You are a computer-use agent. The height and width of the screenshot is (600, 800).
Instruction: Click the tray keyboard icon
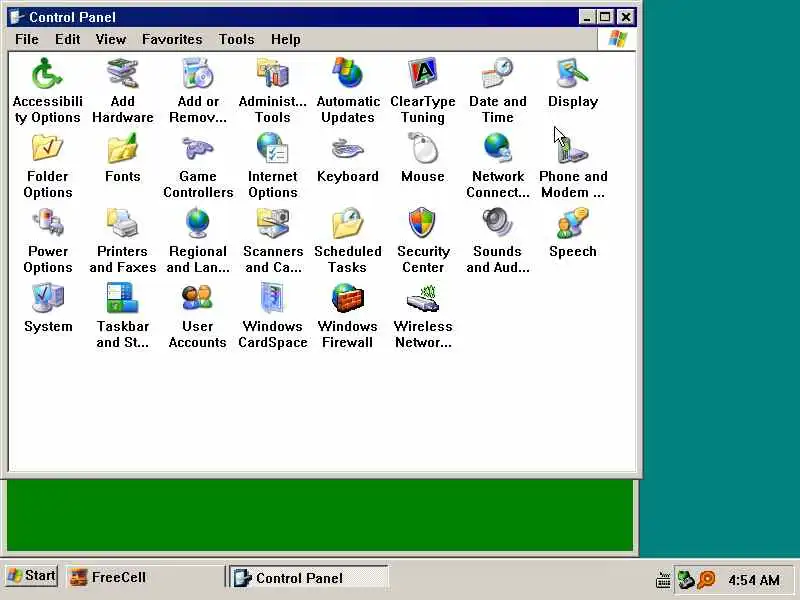[x=663, y=580]
